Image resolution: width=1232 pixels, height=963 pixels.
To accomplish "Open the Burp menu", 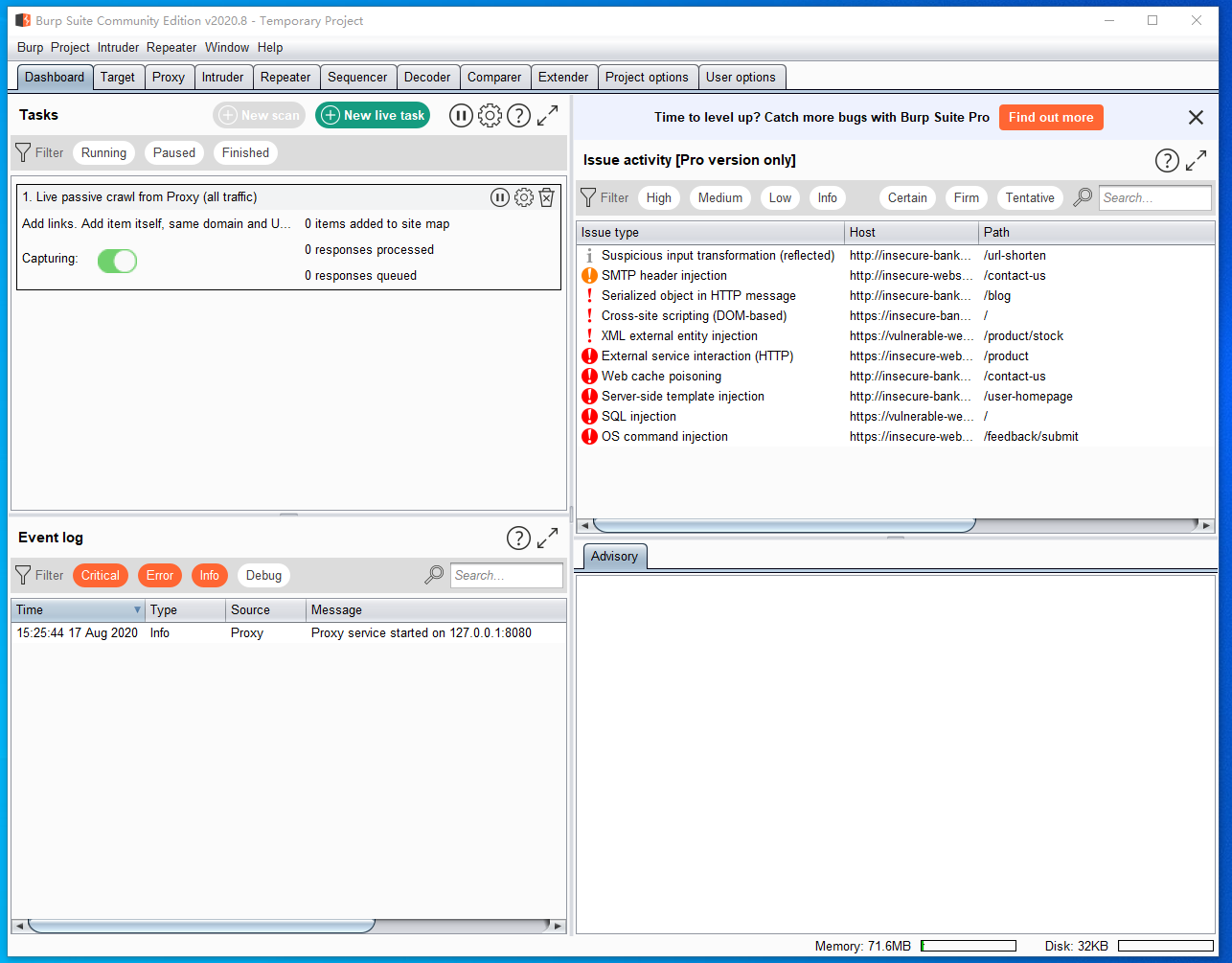I will [30, 47].
